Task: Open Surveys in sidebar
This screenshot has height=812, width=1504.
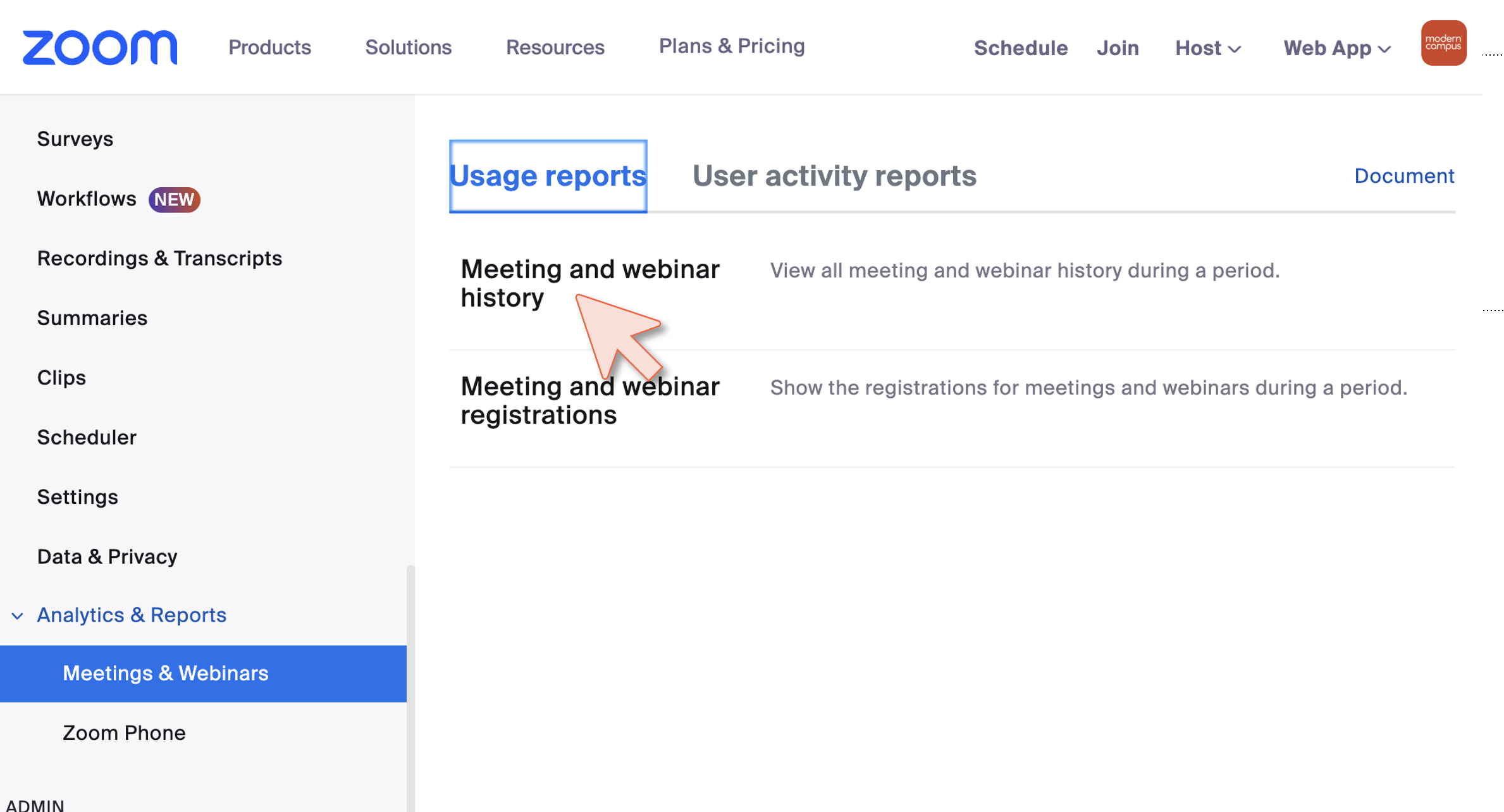Action: tap(75, 139)
